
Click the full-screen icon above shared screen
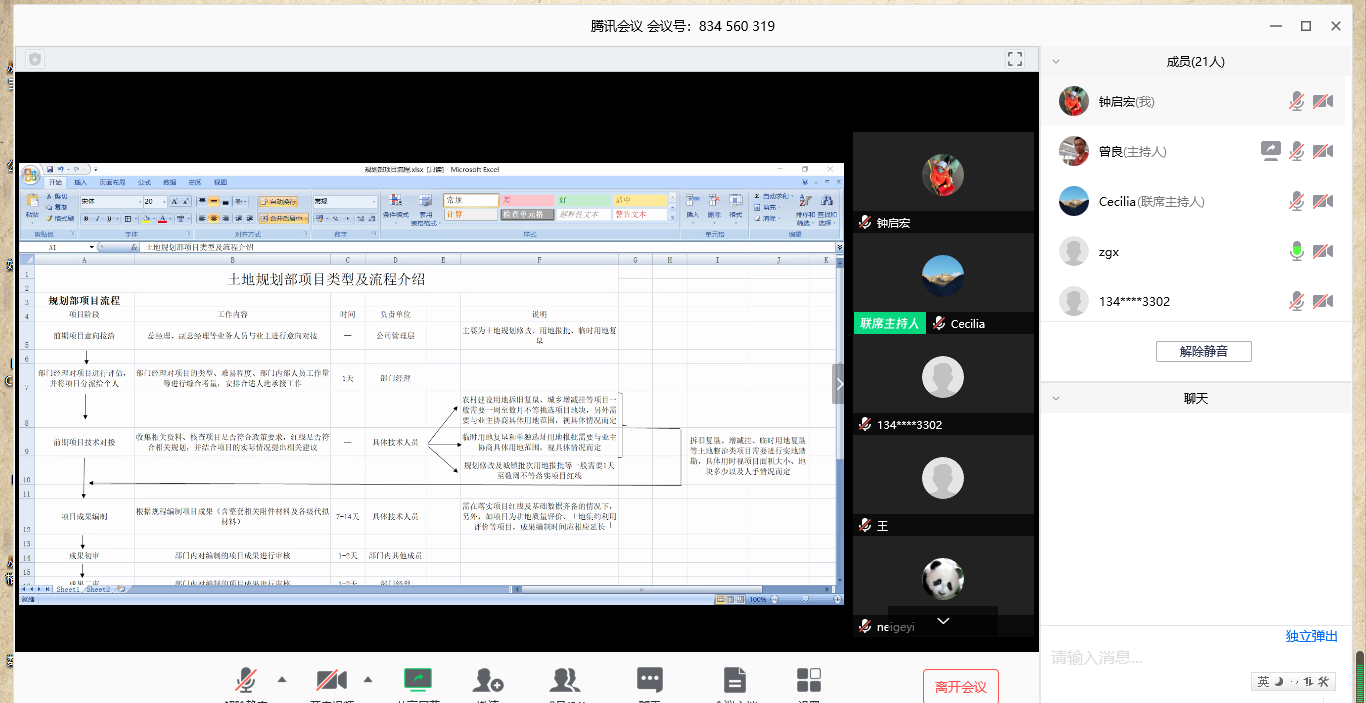[1015, 59]
